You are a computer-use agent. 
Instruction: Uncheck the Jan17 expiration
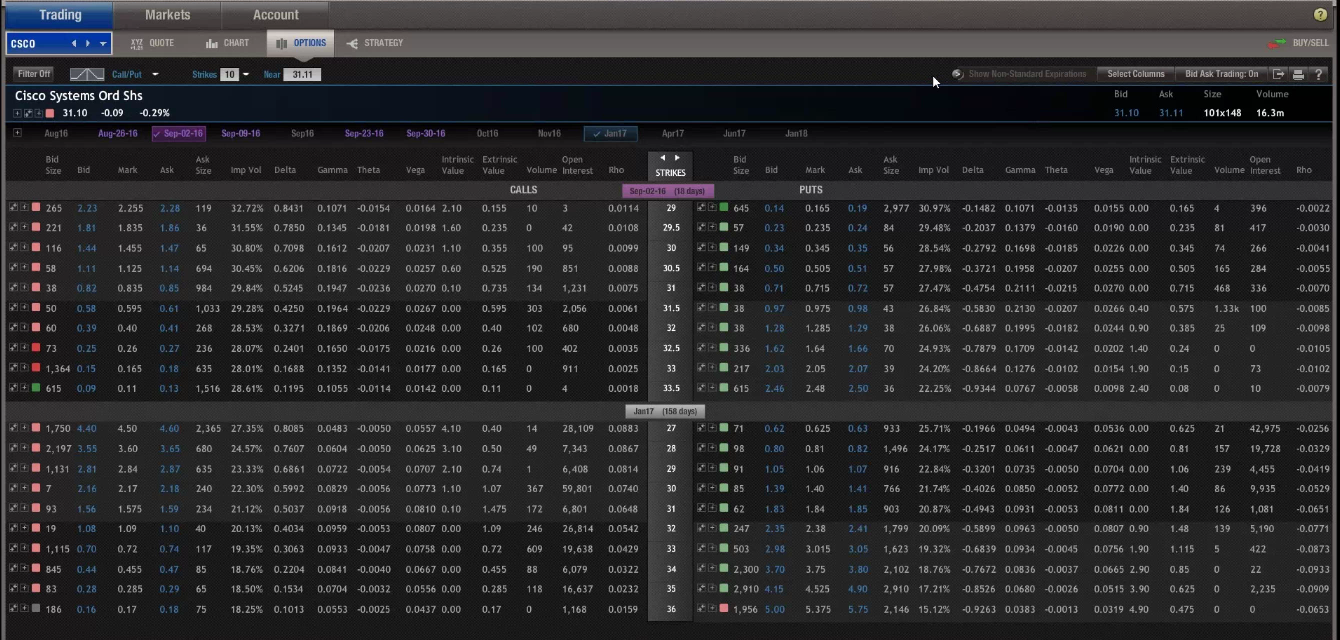pos(610,133)
